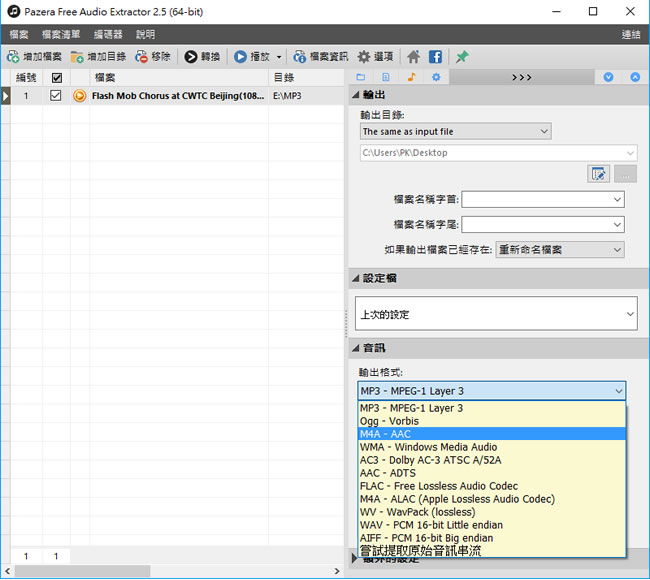The width and height of the screenshot is (650, 580).
Task: Open the home page house icon
Action: coord(414,57)
